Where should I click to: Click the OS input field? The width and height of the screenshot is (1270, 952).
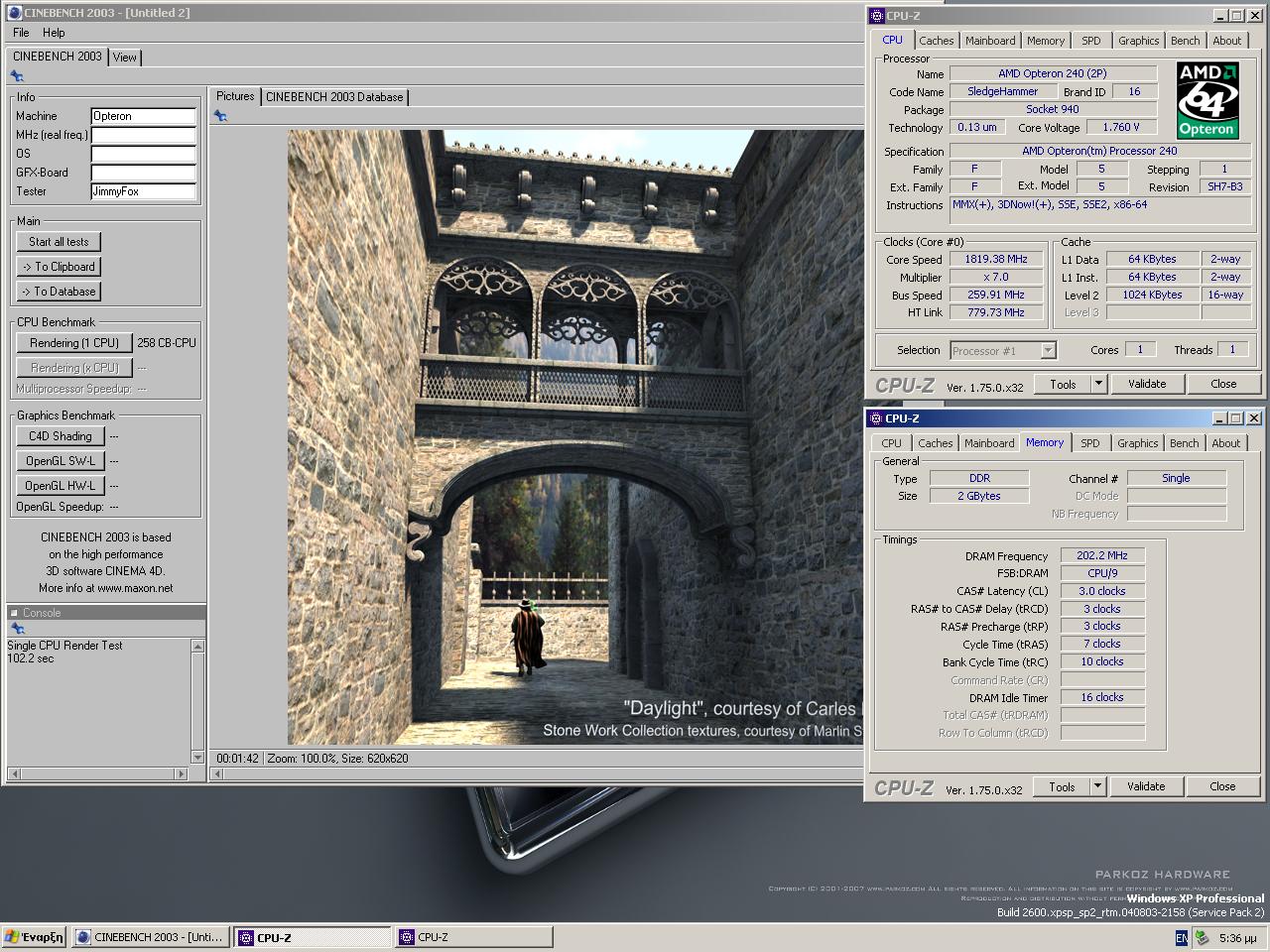point(143,154)
